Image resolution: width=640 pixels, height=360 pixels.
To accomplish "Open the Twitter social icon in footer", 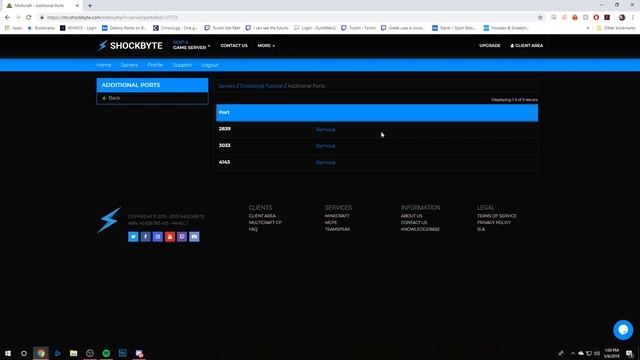I will [x=133, y=237].
